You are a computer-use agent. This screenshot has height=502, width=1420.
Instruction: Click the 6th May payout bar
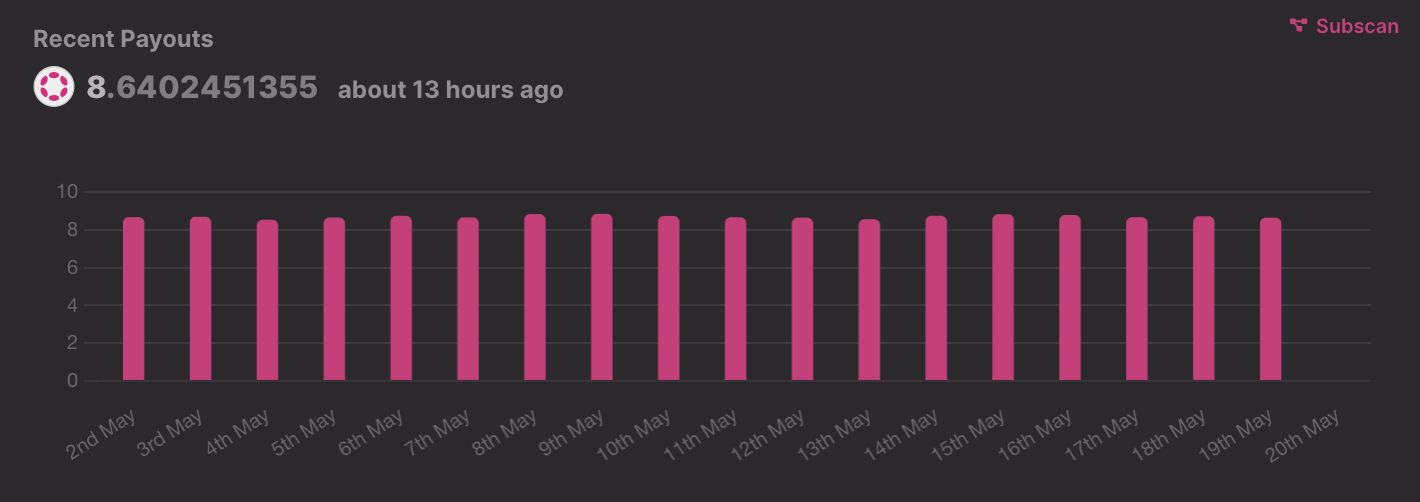(401, 298)
